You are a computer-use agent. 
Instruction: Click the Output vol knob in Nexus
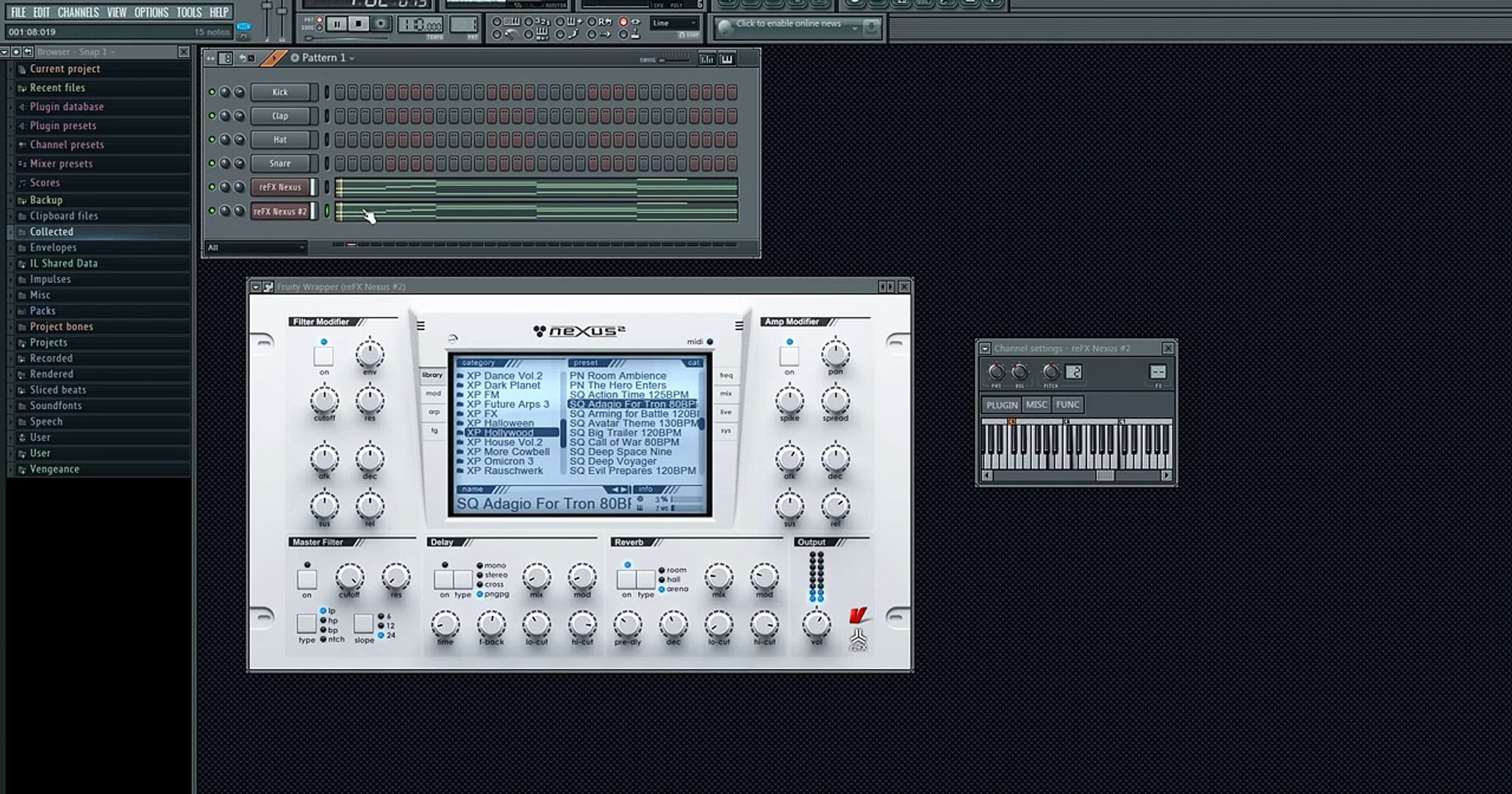pyautogui.click(x=816, y=624)
